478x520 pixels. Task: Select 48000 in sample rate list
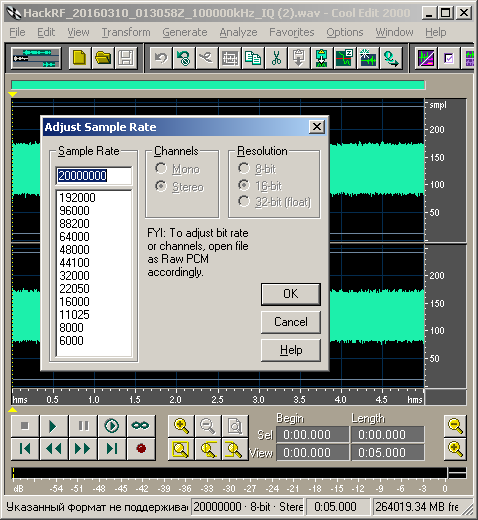[x=94, y=250]
